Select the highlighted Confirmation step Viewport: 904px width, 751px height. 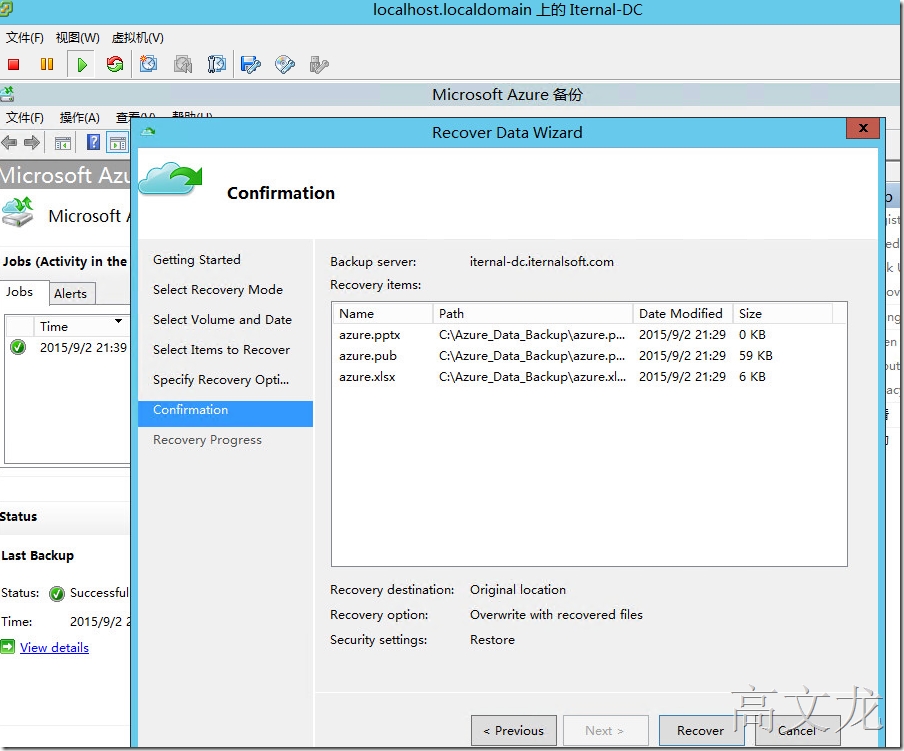(225, 413)
